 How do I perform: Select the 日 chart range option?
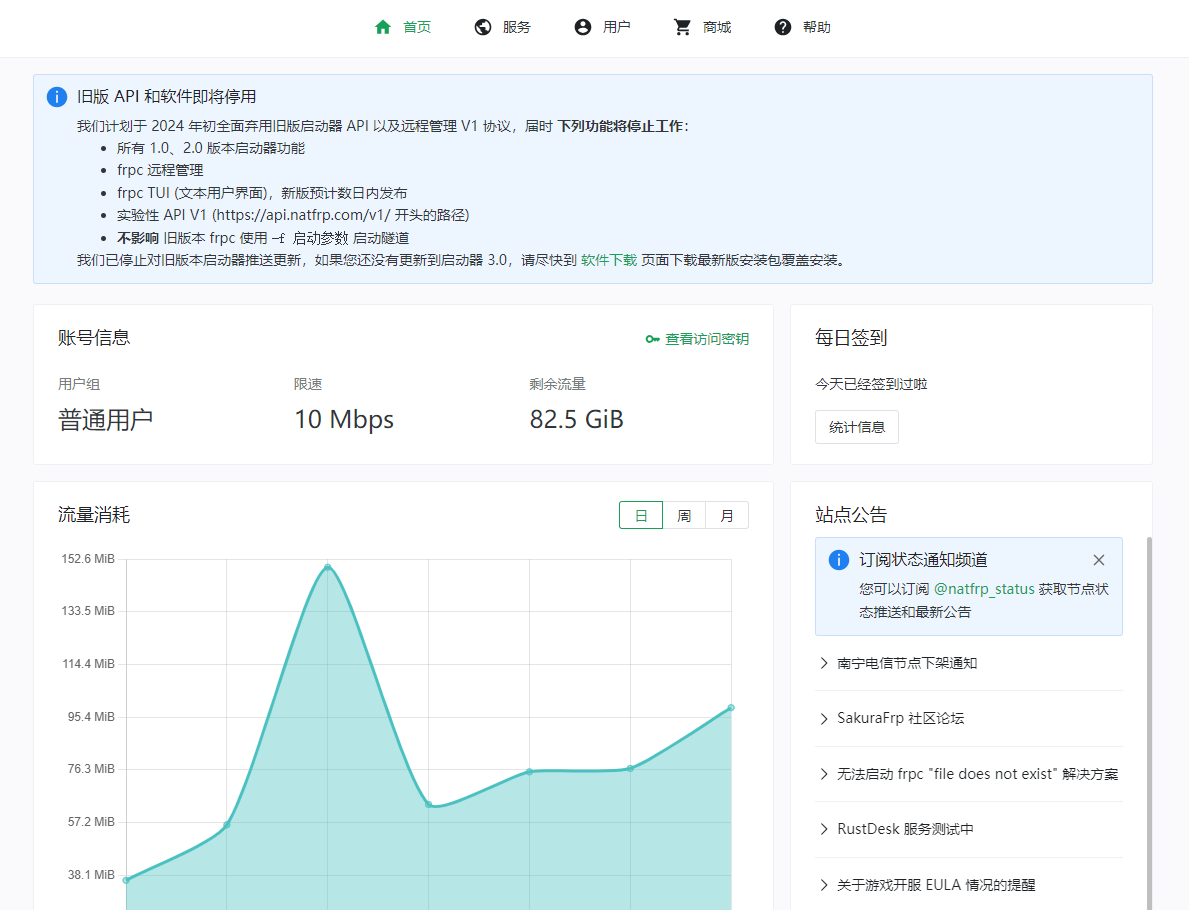tap(641, 516)
